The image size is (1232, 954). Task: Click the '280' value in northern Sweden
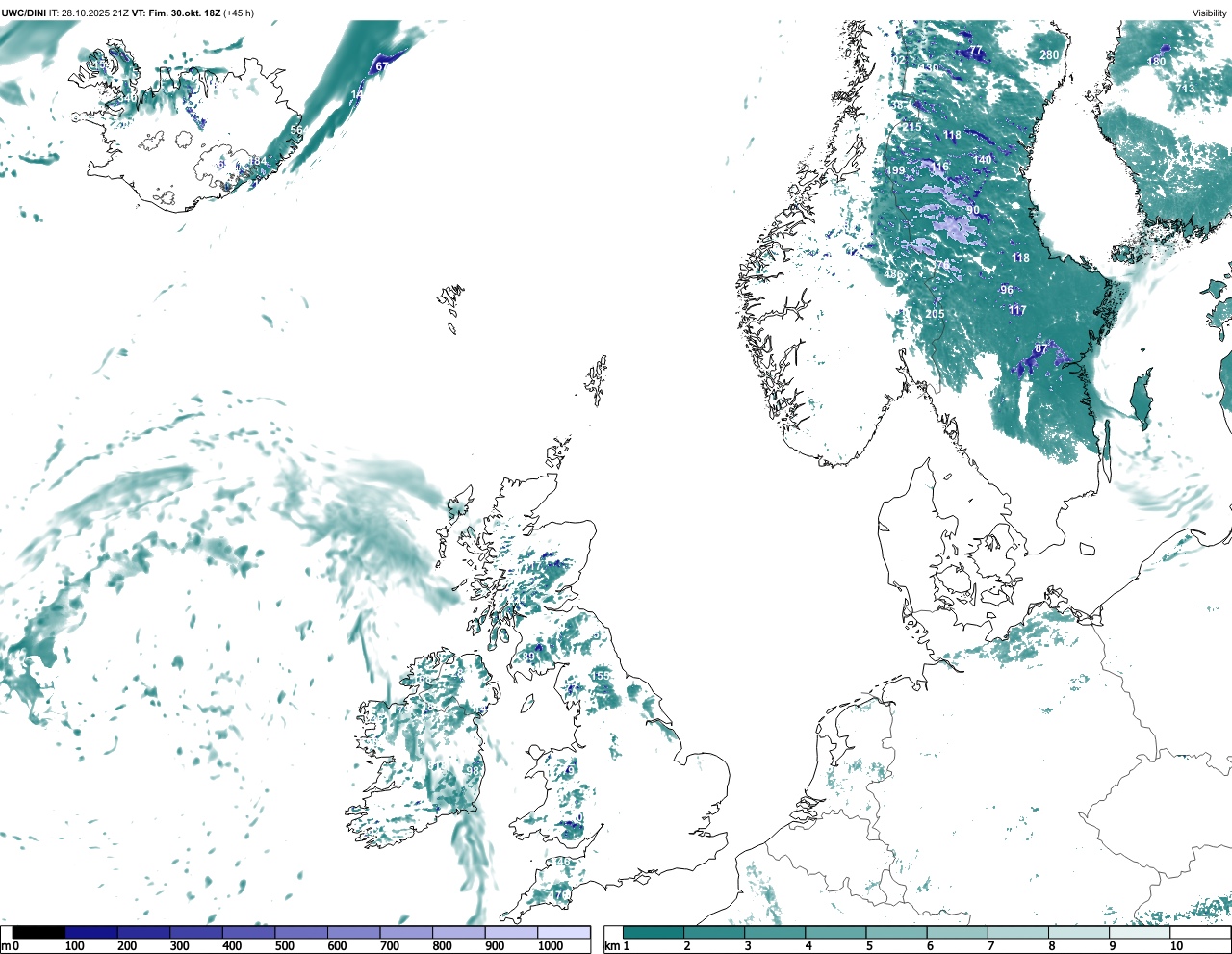1049,55
